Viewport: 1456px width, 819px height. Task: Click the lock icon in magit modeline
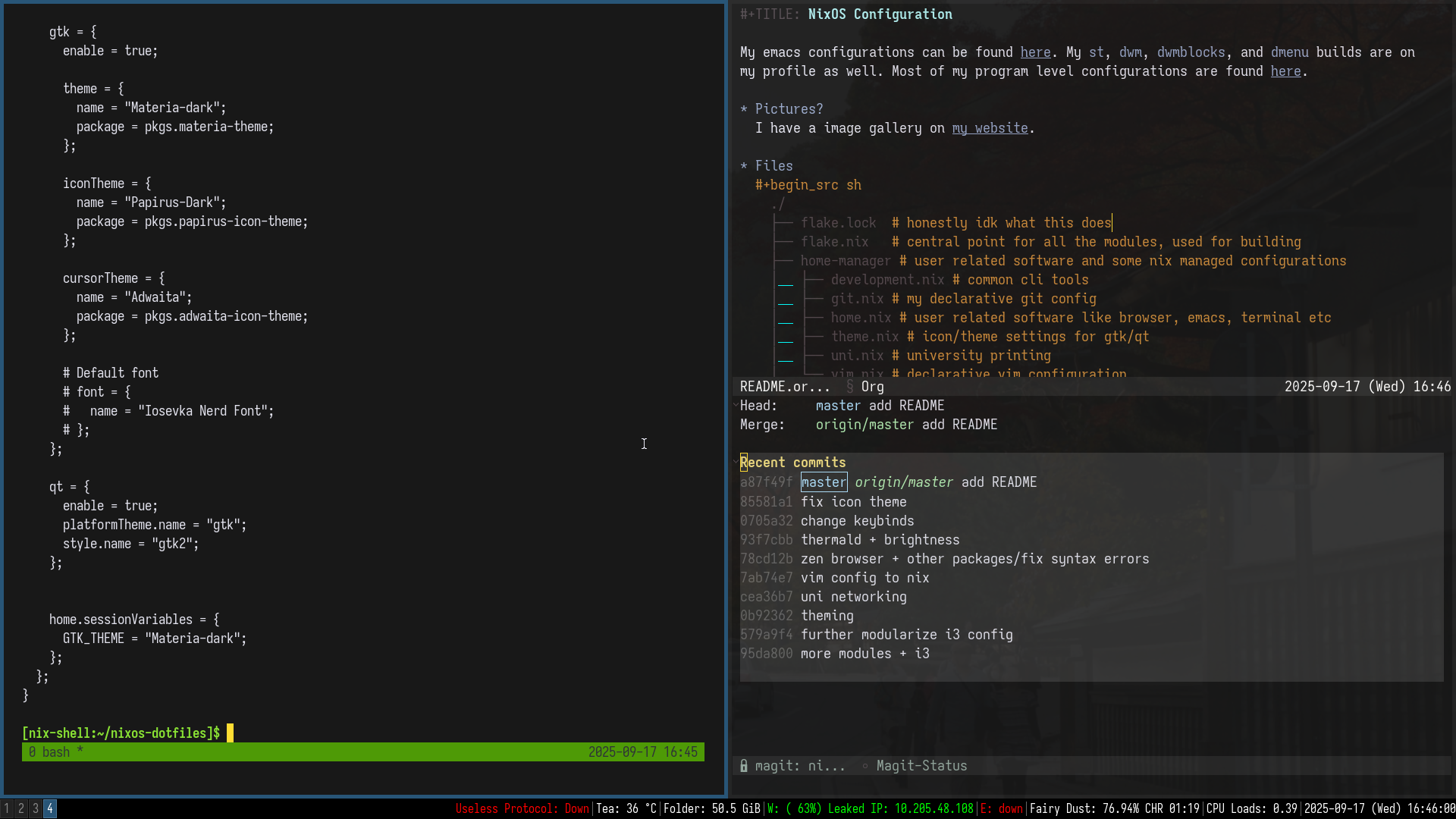(744, 766)
